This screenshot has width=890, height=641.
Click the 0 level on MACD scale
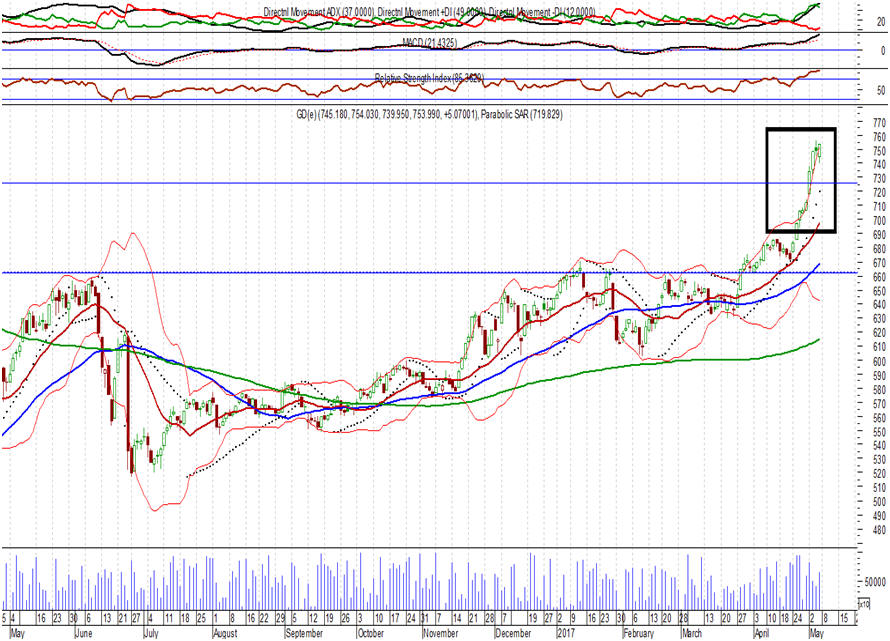[883, 51]
